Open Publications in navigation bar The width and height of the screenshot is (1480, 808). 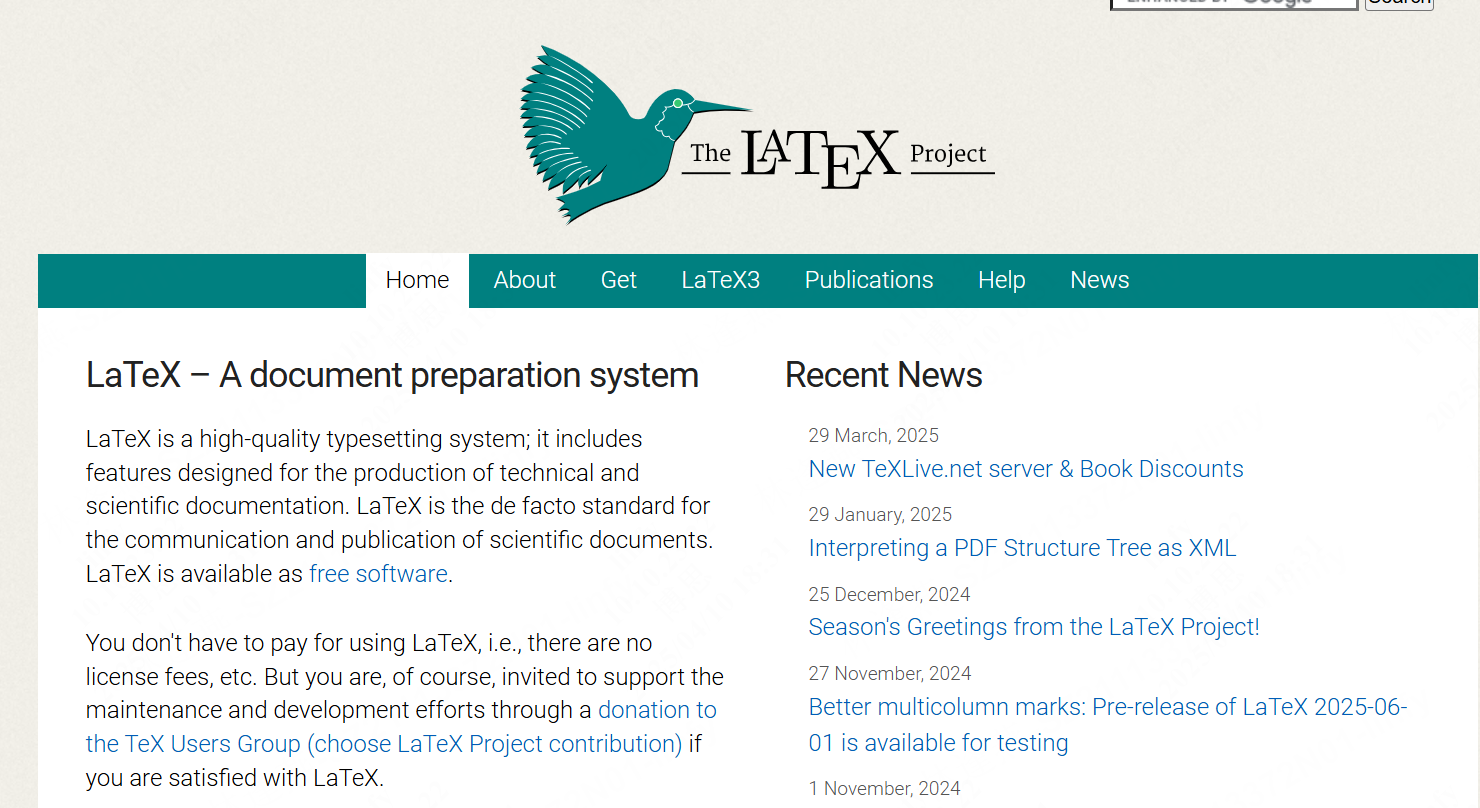click(x=869, y=280)
